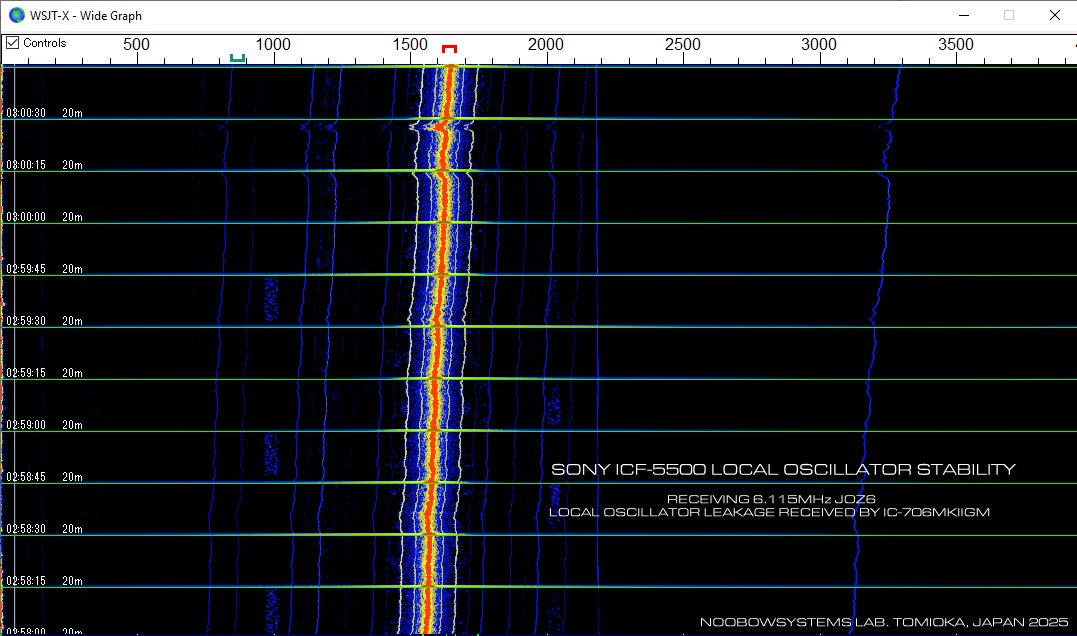Click the 3500 Hz frequency scale label

955,45
